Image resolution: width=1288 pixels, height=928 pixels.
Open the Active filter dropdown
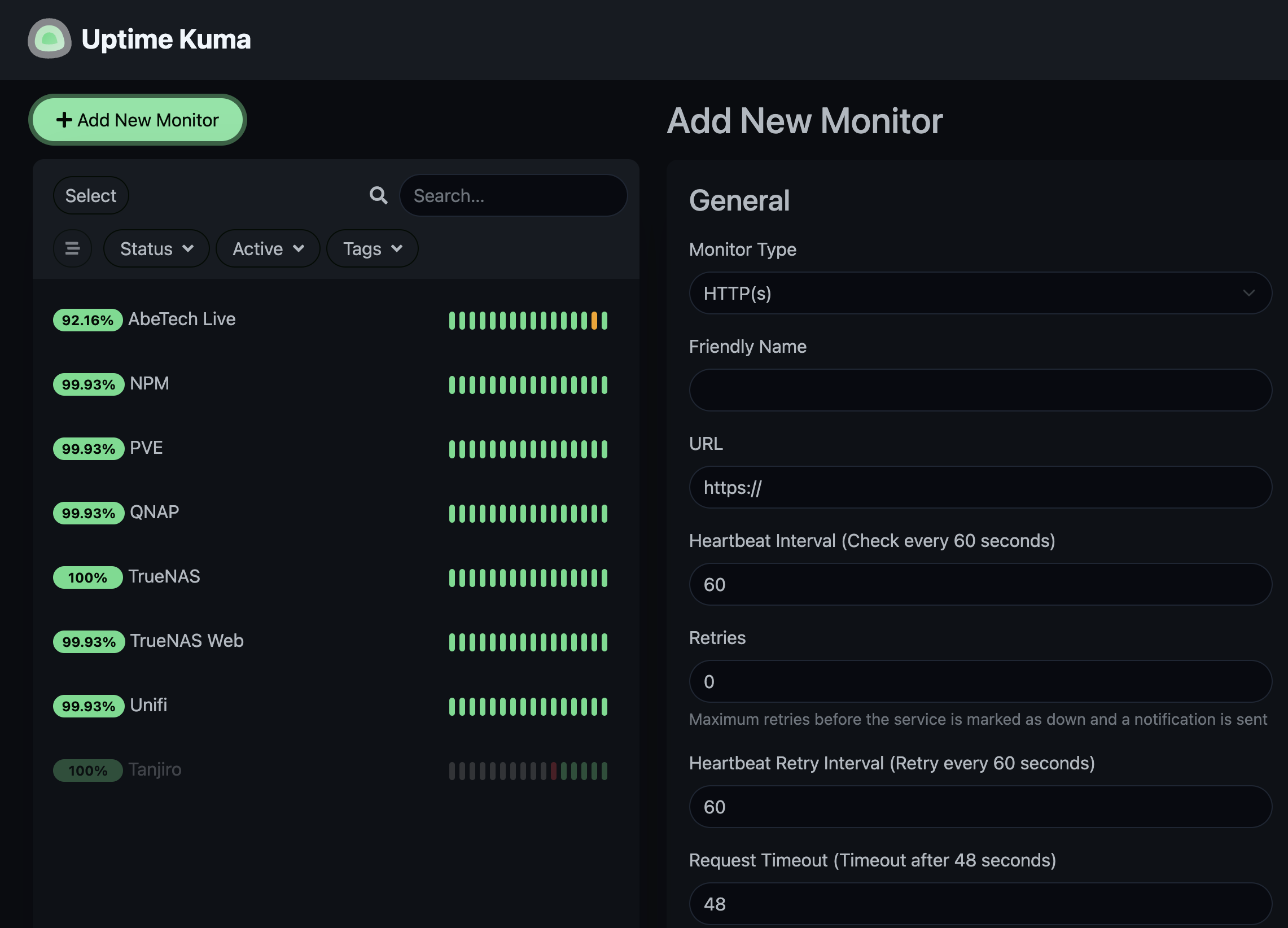point(268,248)
